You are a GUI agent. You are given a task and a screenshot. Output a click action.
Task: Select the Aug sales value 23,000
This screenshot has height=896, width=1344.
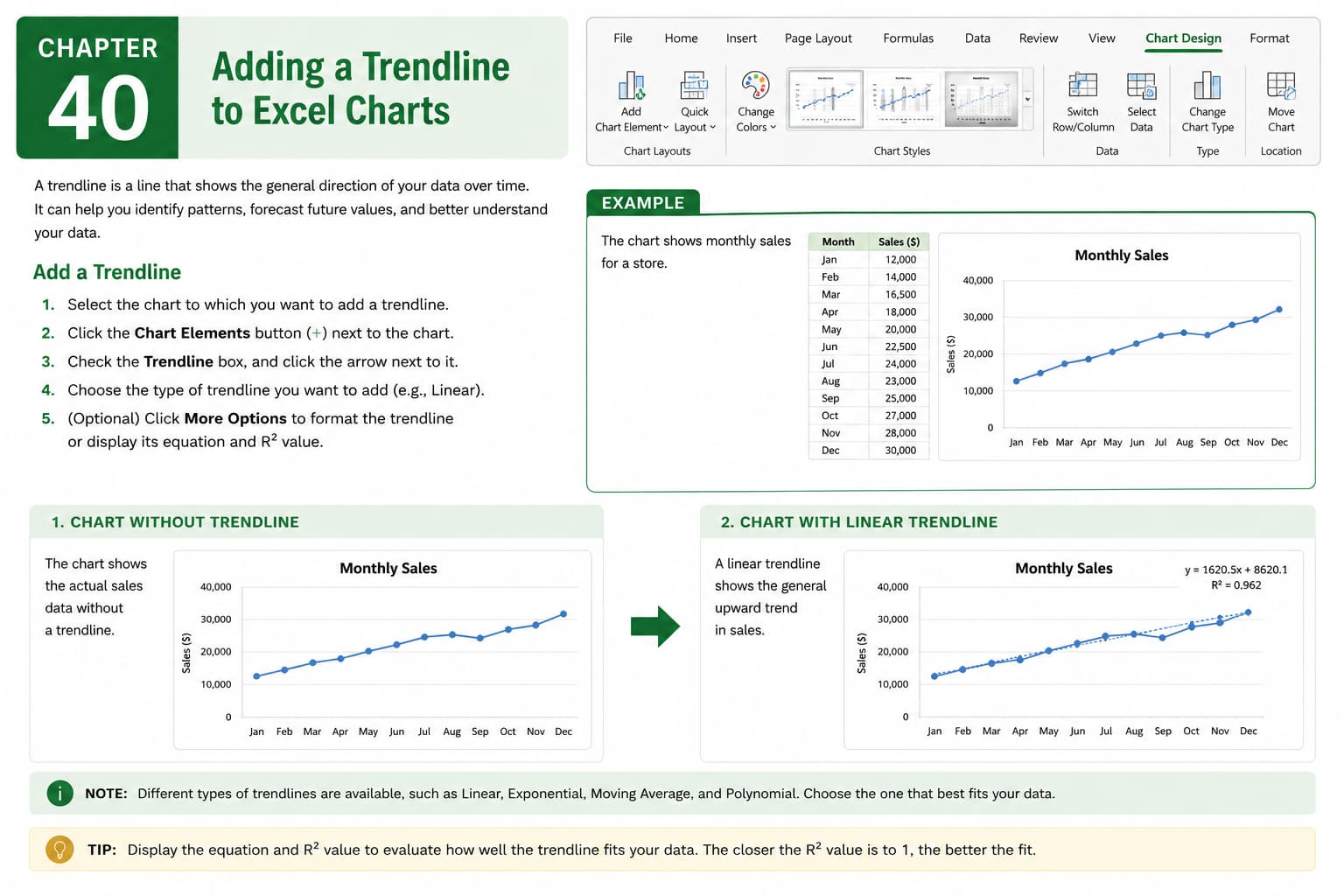(x=899, y=381)
